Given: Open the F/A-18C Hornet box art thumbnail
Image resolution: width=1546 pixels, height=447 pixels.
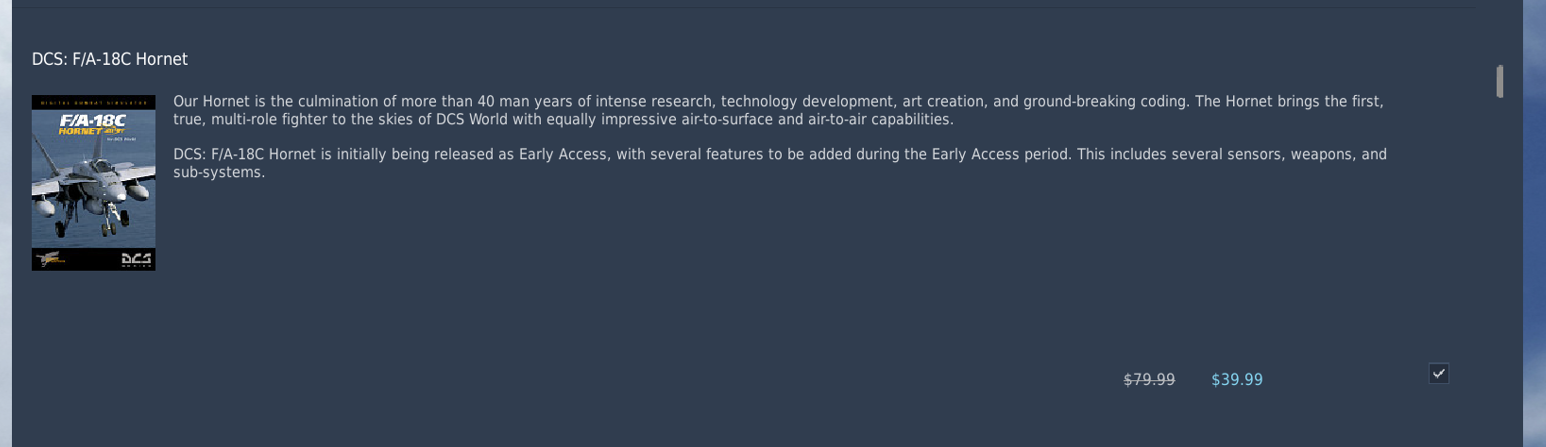Looking at the screenshot, I should coord(93,182).
